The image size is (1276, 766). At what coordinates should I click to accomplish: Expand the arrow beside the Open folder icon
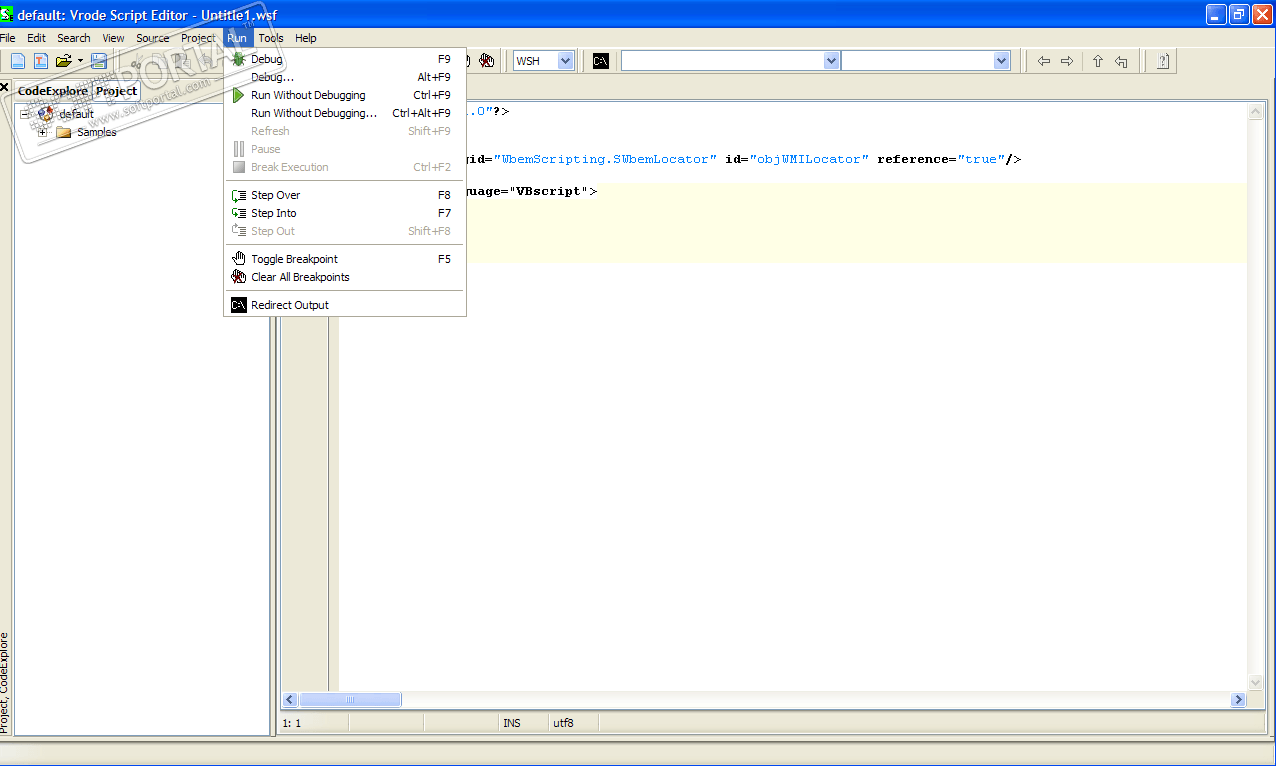point(80,61)
